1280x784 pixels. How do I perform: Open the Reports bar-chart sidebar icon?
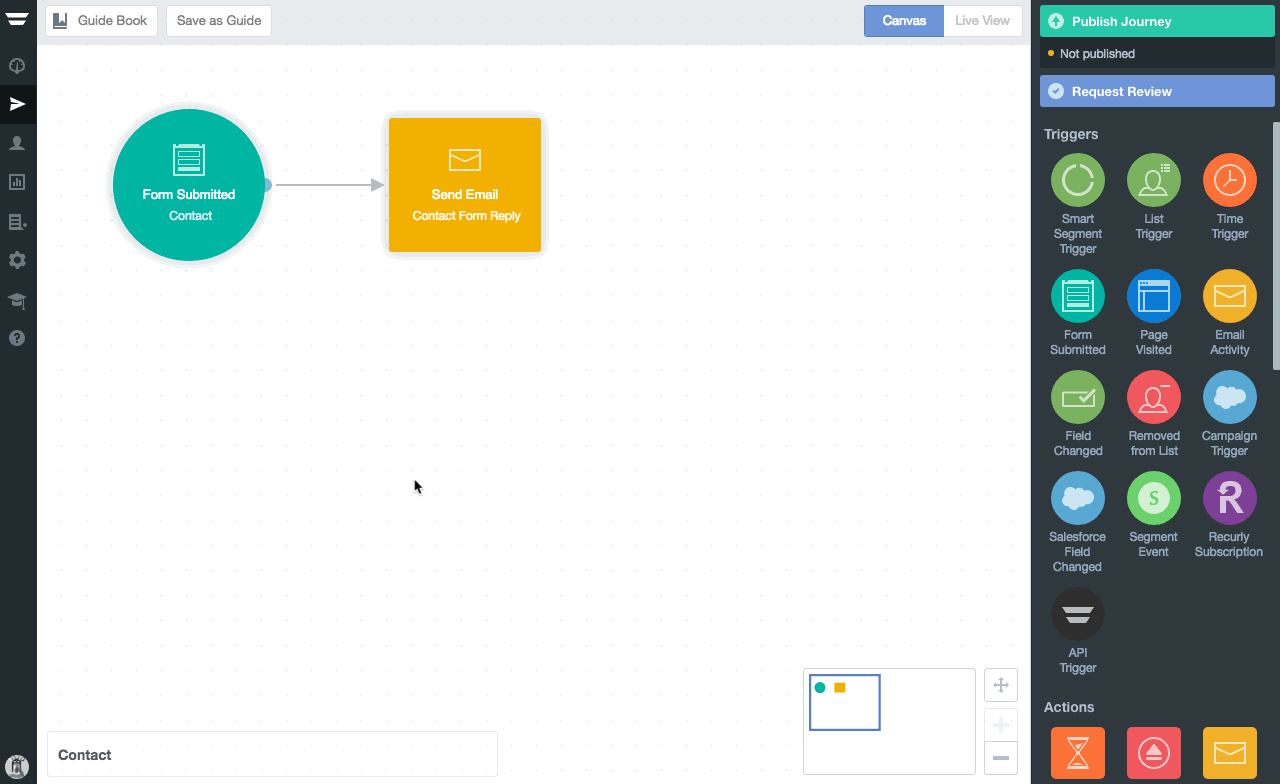point(17,182)
